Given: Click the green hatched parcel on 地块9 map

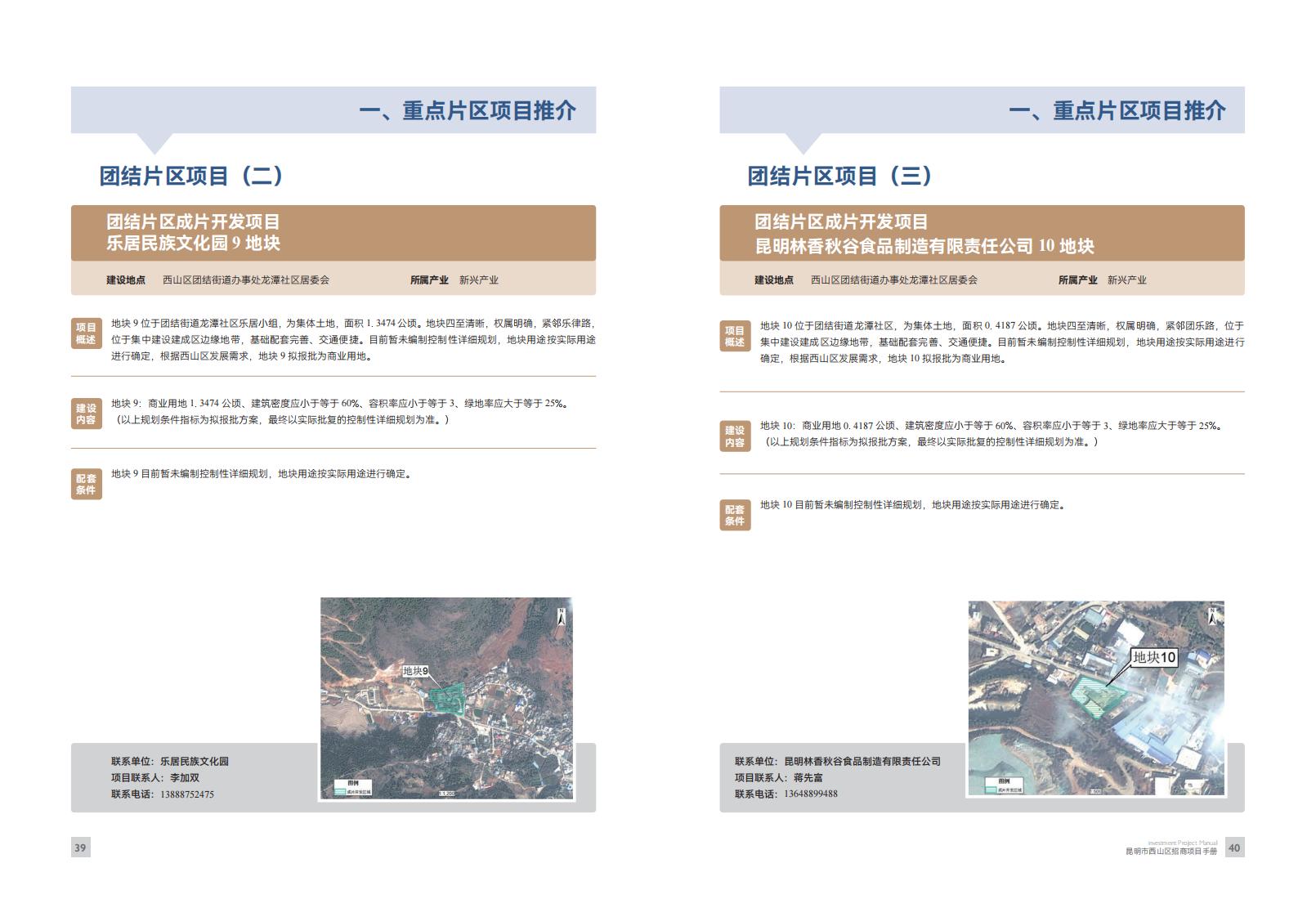Looking at the screenshot, I should click(x=446, y=699).
